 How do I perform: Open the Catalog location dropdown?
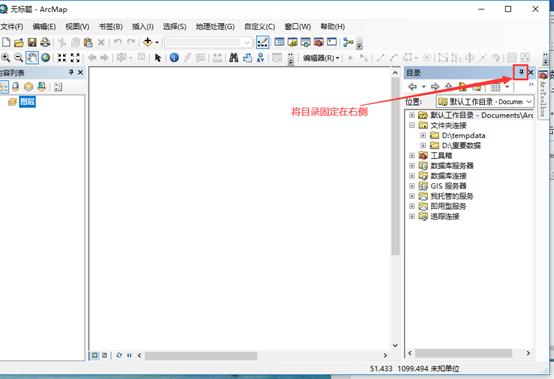(529, 102)
